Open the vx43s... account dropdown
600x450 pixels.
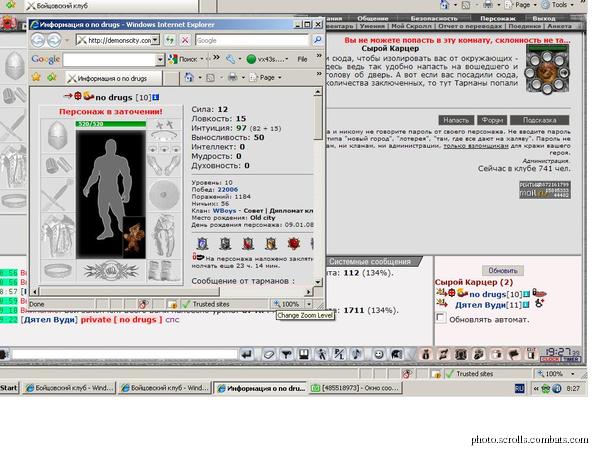point(287,59)
